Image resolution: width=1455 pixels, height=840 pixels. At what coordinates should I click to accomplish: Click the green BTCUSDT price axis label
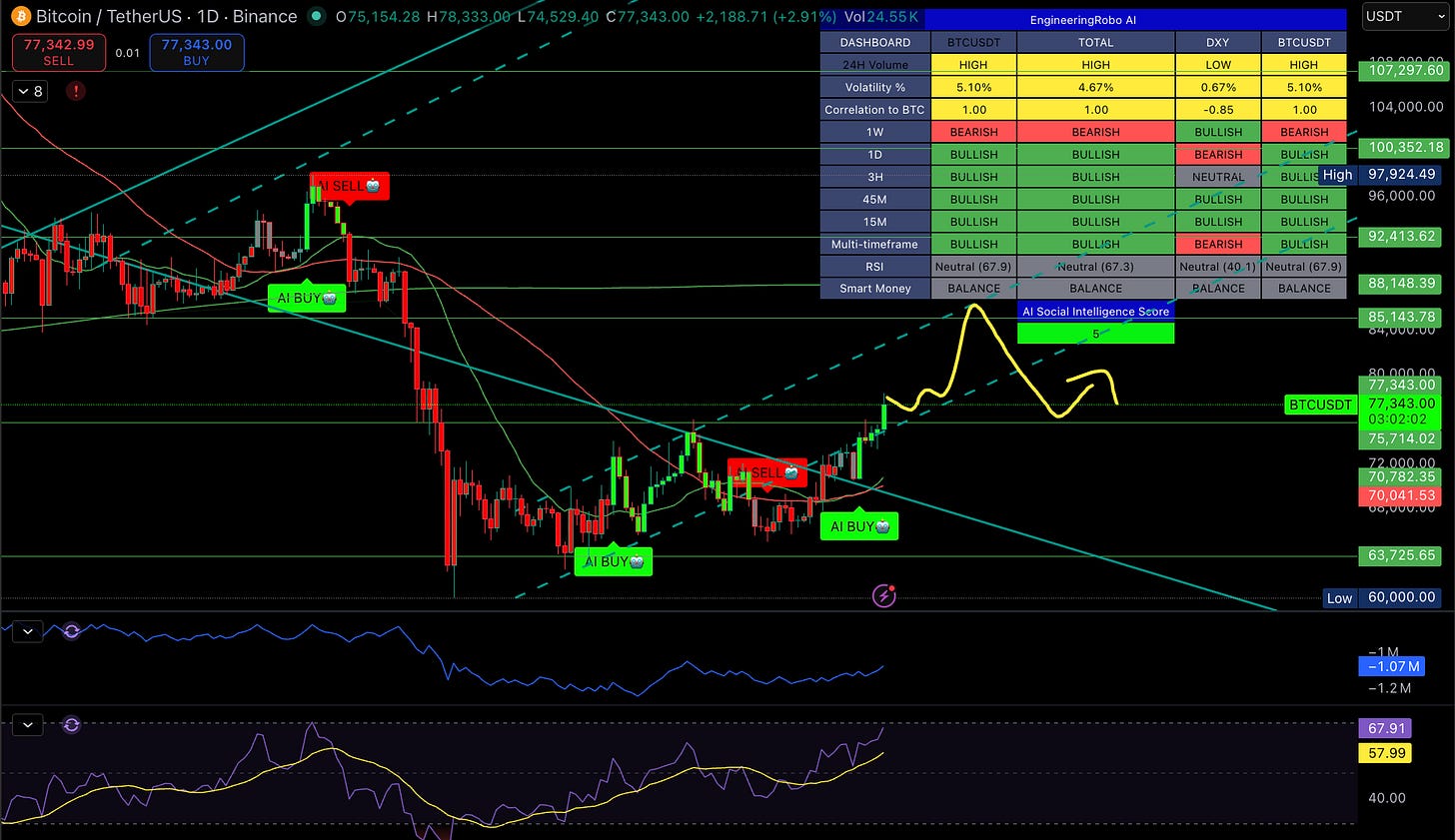pos(1320,405)
